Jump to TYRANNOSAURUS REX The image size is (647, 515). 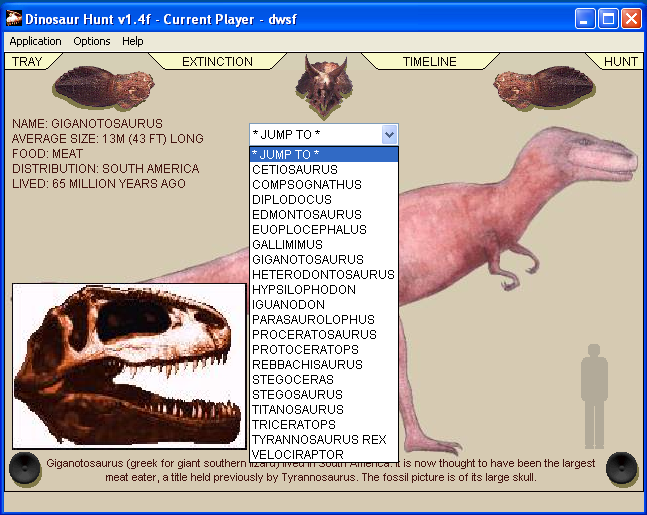324,439
